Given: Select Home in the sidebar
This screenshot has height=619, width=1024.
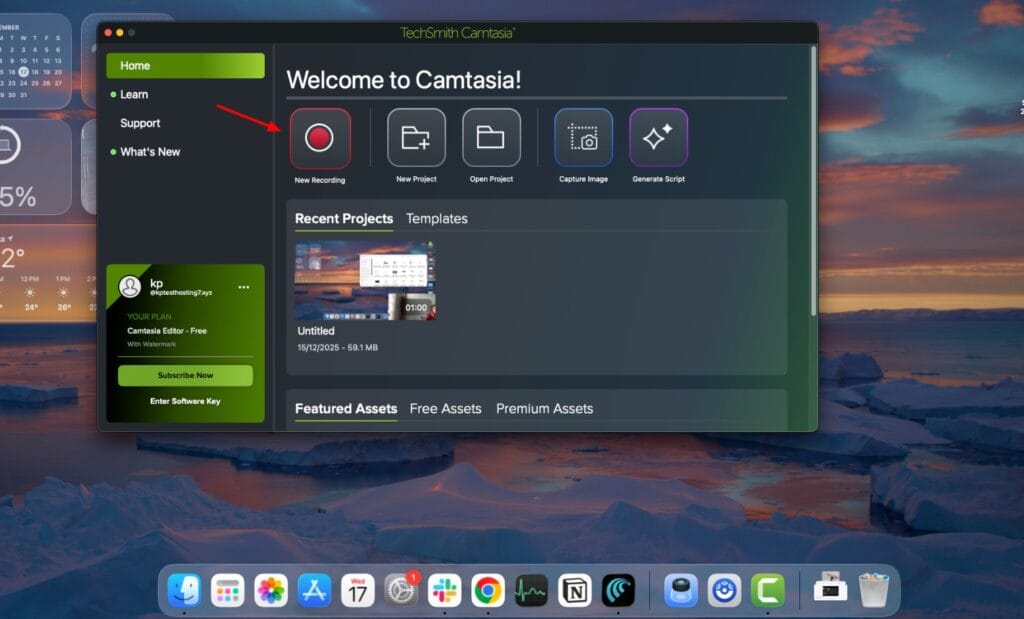Looking at the screenshot, I should point(135,65).
